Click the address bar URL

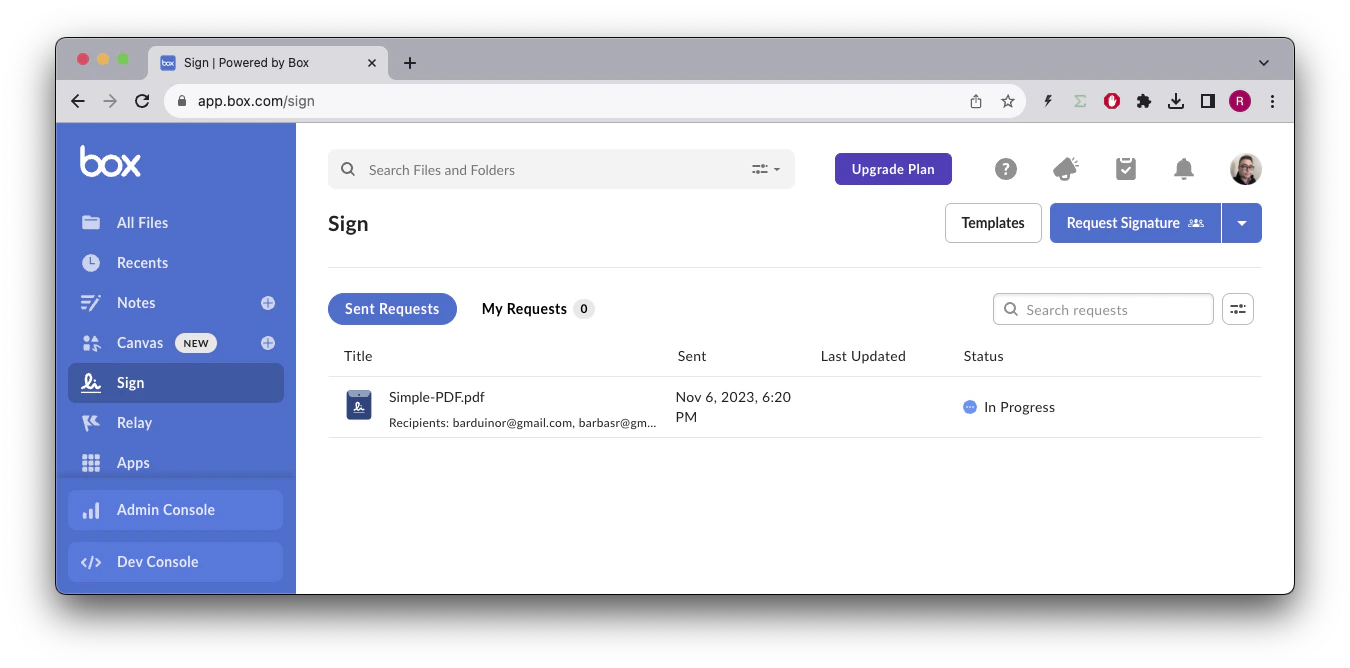coord(256,101)
